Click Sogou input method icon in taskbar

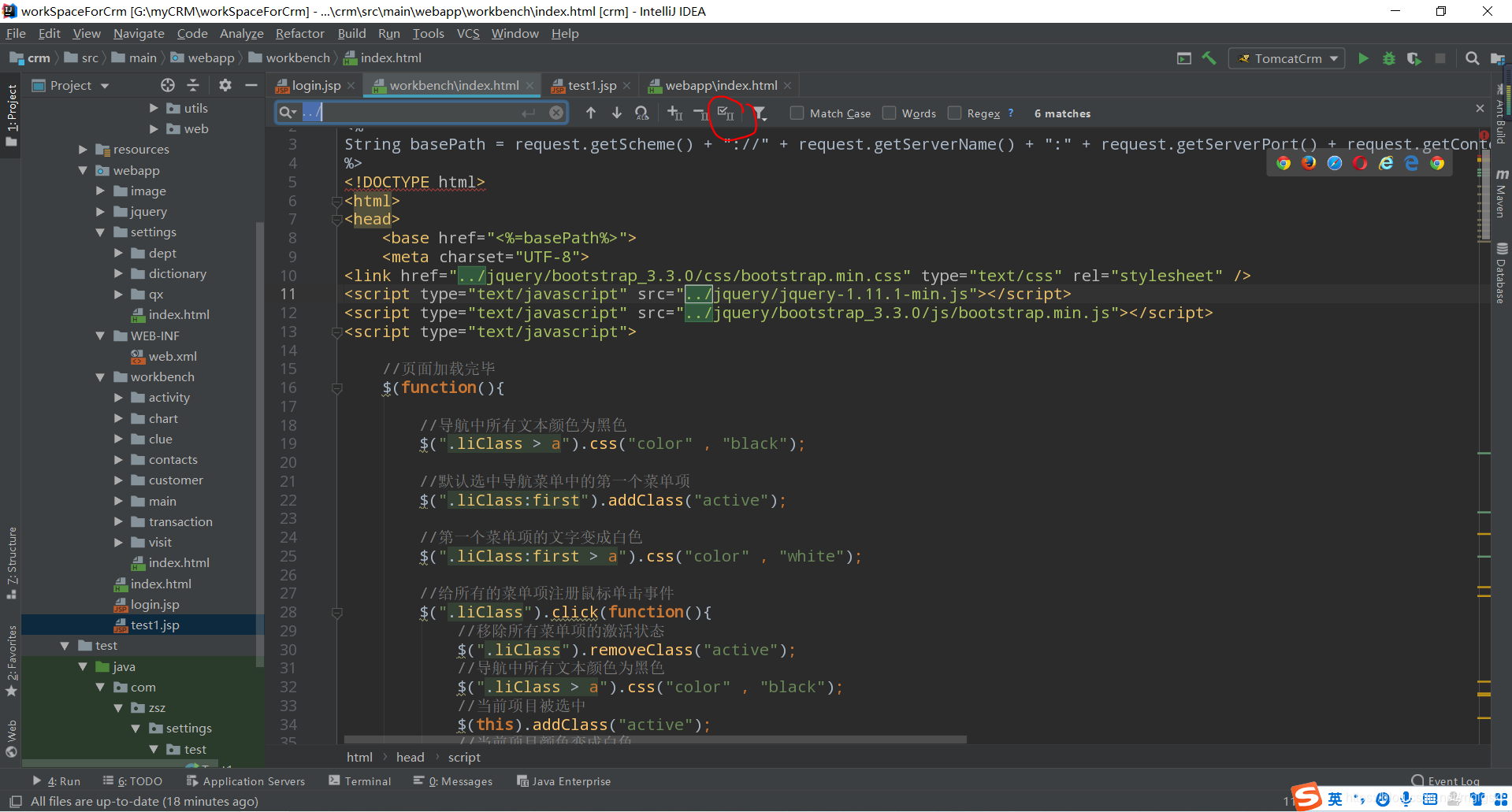[x=1307, y=797]
